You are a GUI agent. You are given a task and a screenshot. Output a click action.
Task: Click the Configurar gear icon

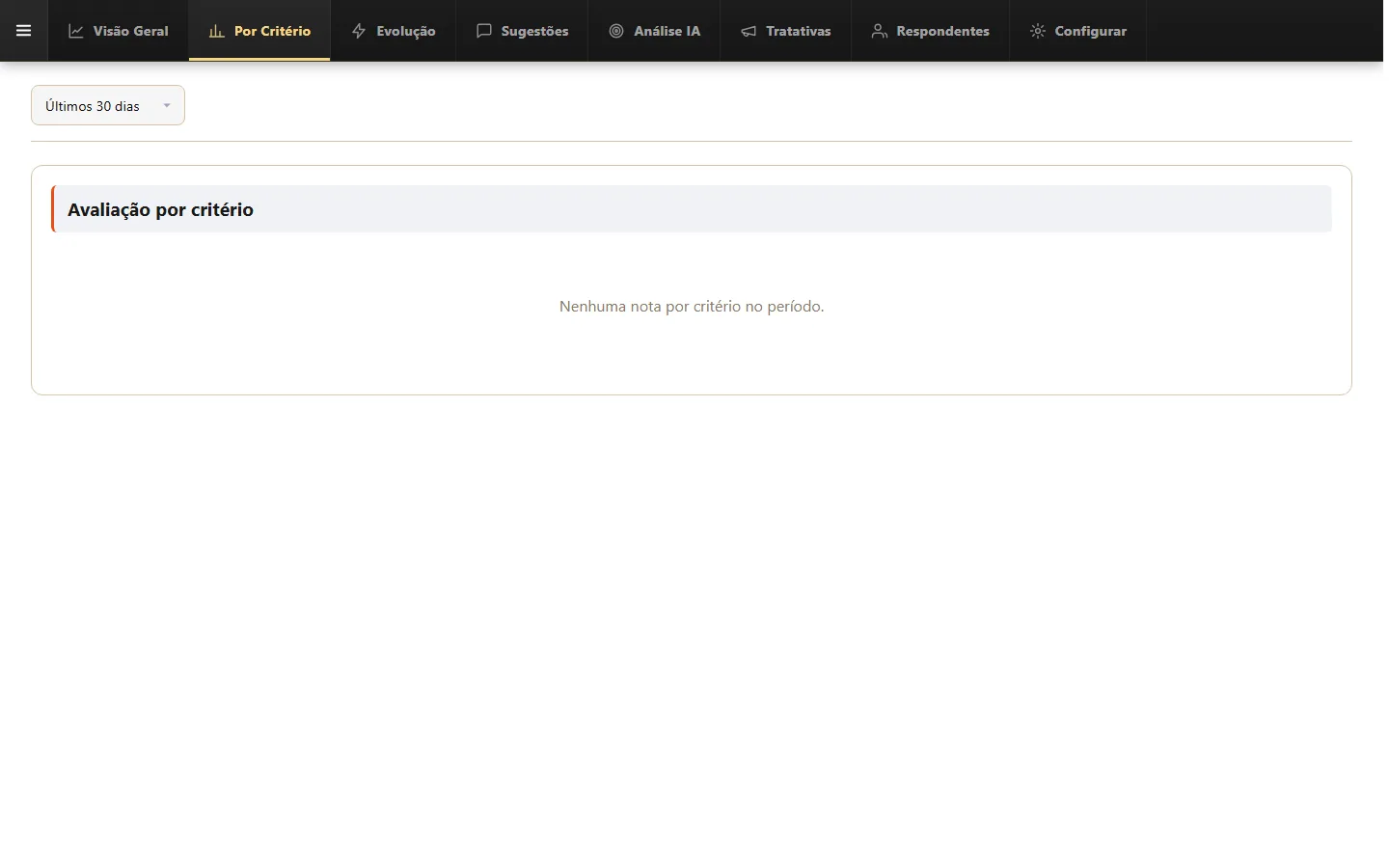pos(1038,31)
